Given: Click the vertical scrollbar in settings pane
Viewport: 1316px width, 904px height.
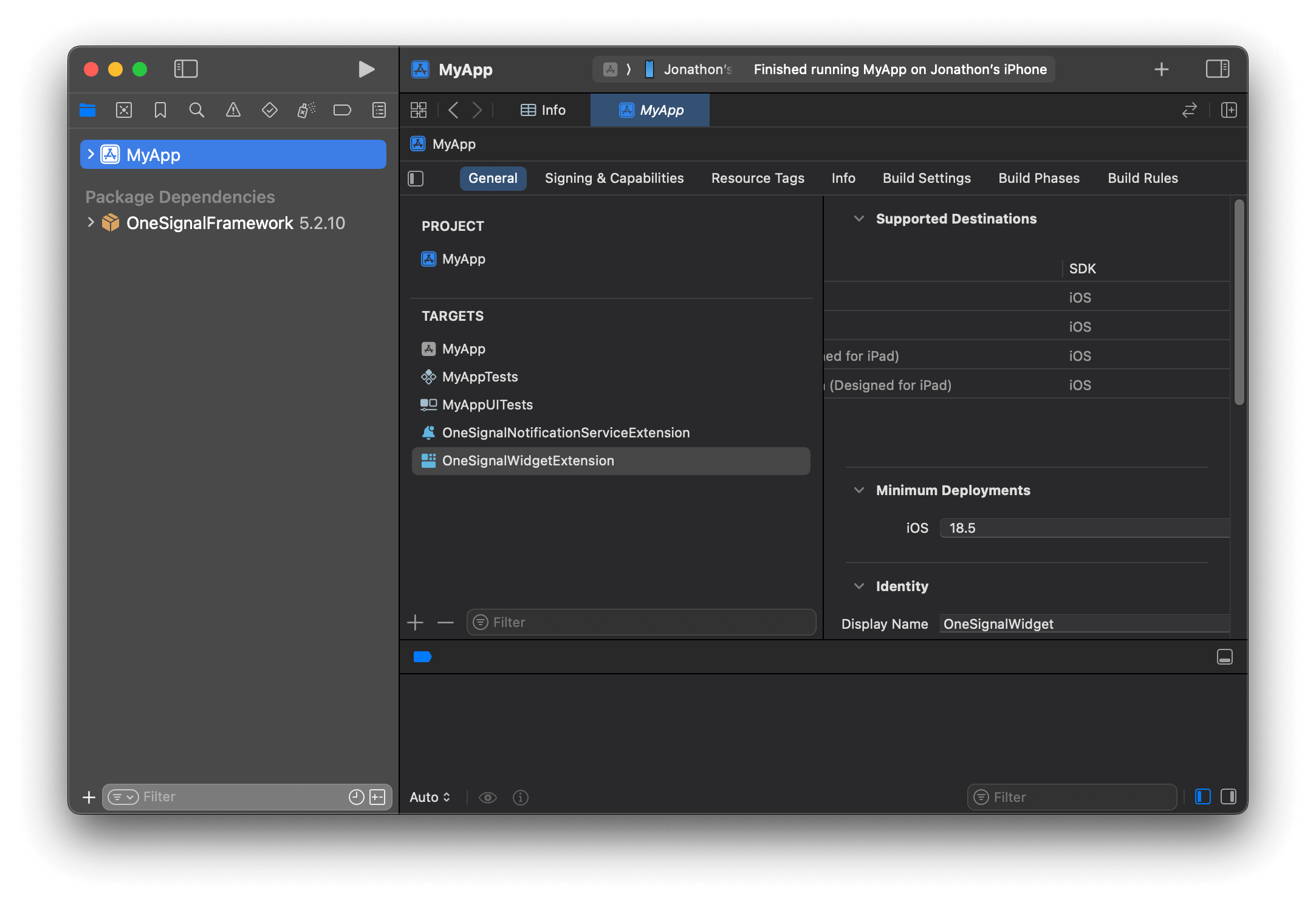Looking at the screenshot, I should pyautogui.click(x=1239, y=302).
